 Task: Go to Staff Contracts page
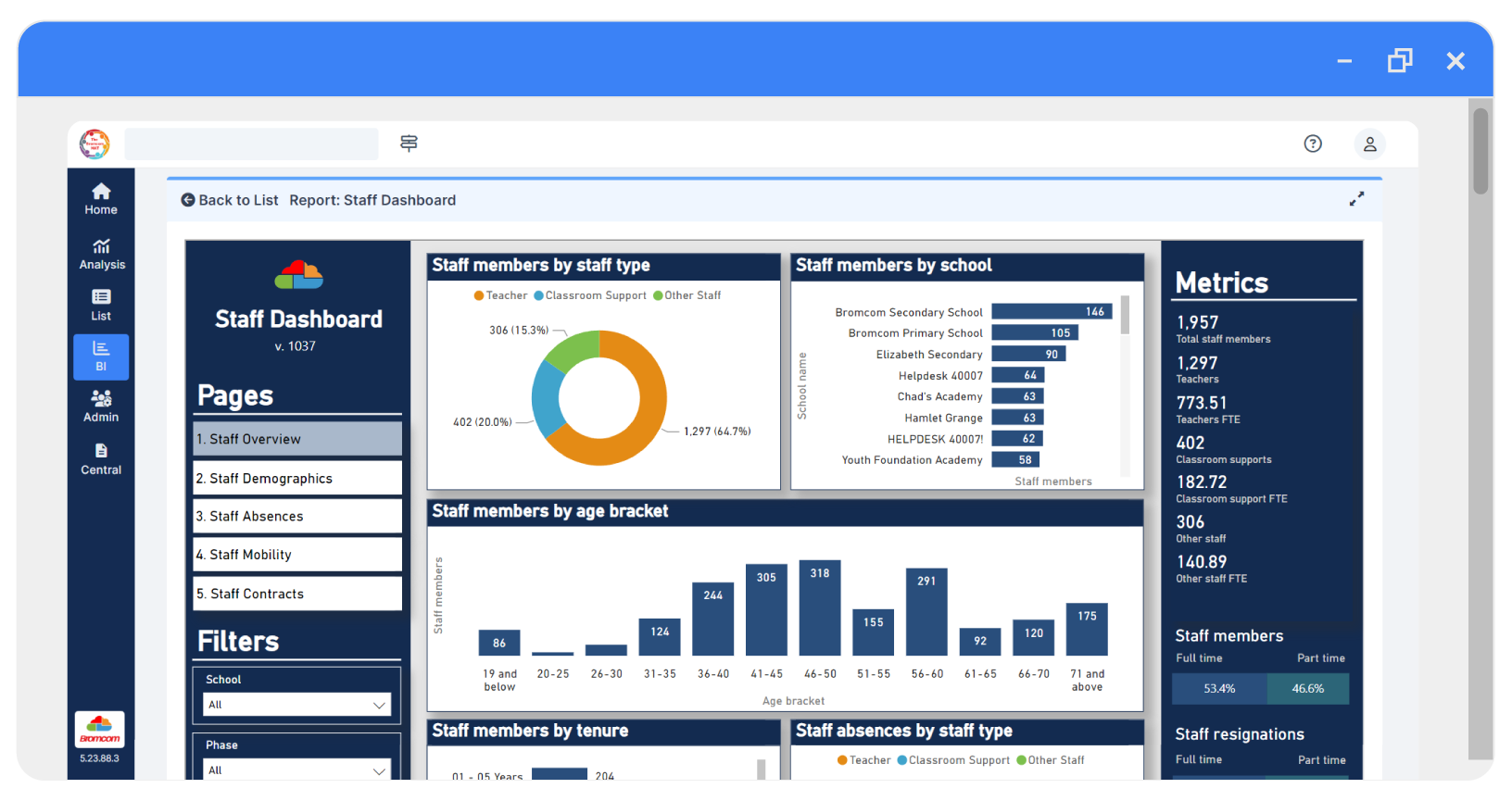[296, 594]
